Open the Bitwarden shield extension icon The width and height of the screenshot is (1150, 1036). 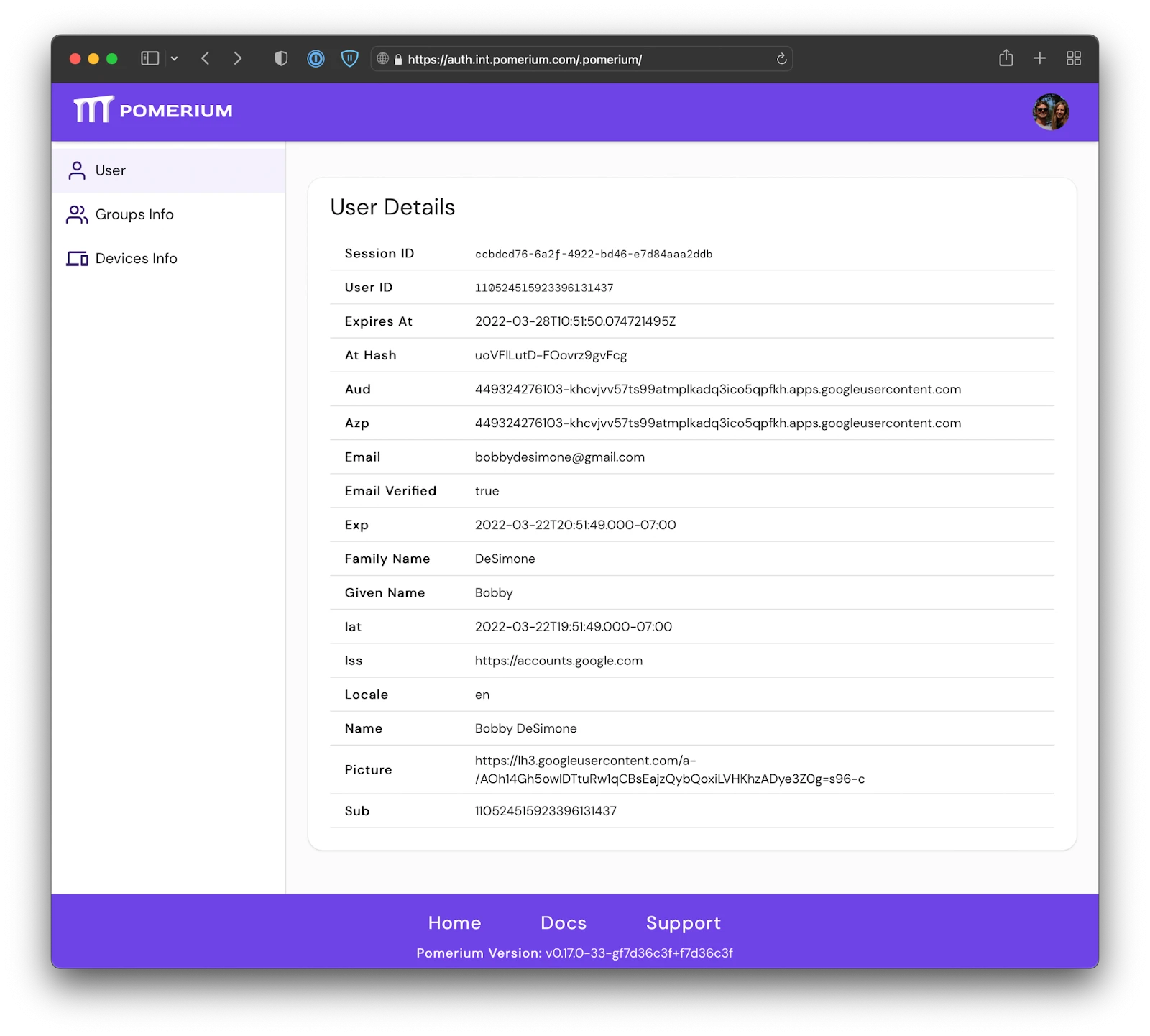[349, 59]
